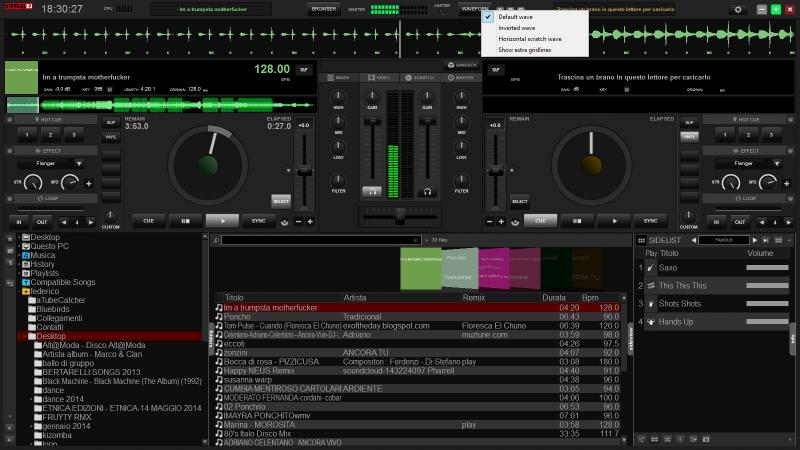This screenshot has width=800, height=450.
Task: Click the BROWSER button
Action: (323, 8)
